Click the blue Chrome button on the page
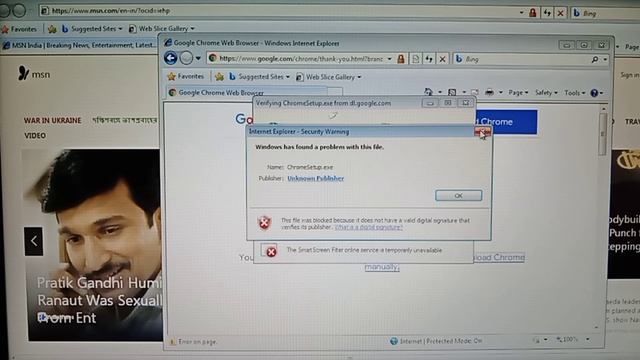Screen dimensions: 640x360 pyautogui.click(x=506, y=122)
